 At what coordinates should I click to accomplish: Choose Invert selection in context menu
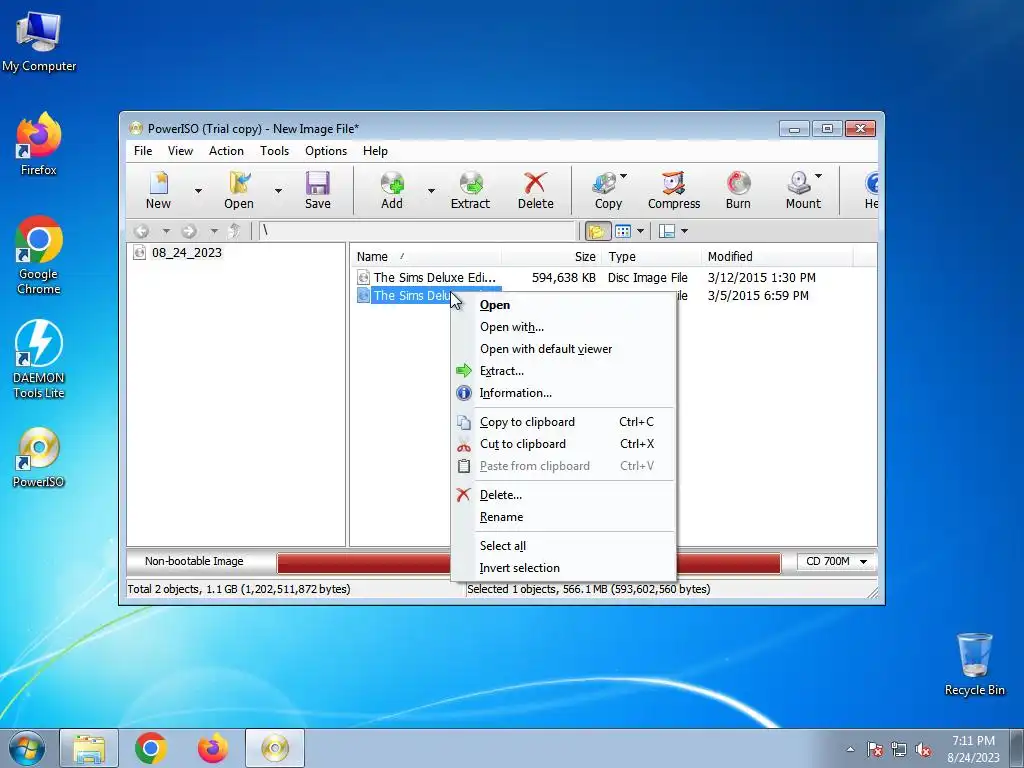[x=520, y=568]
